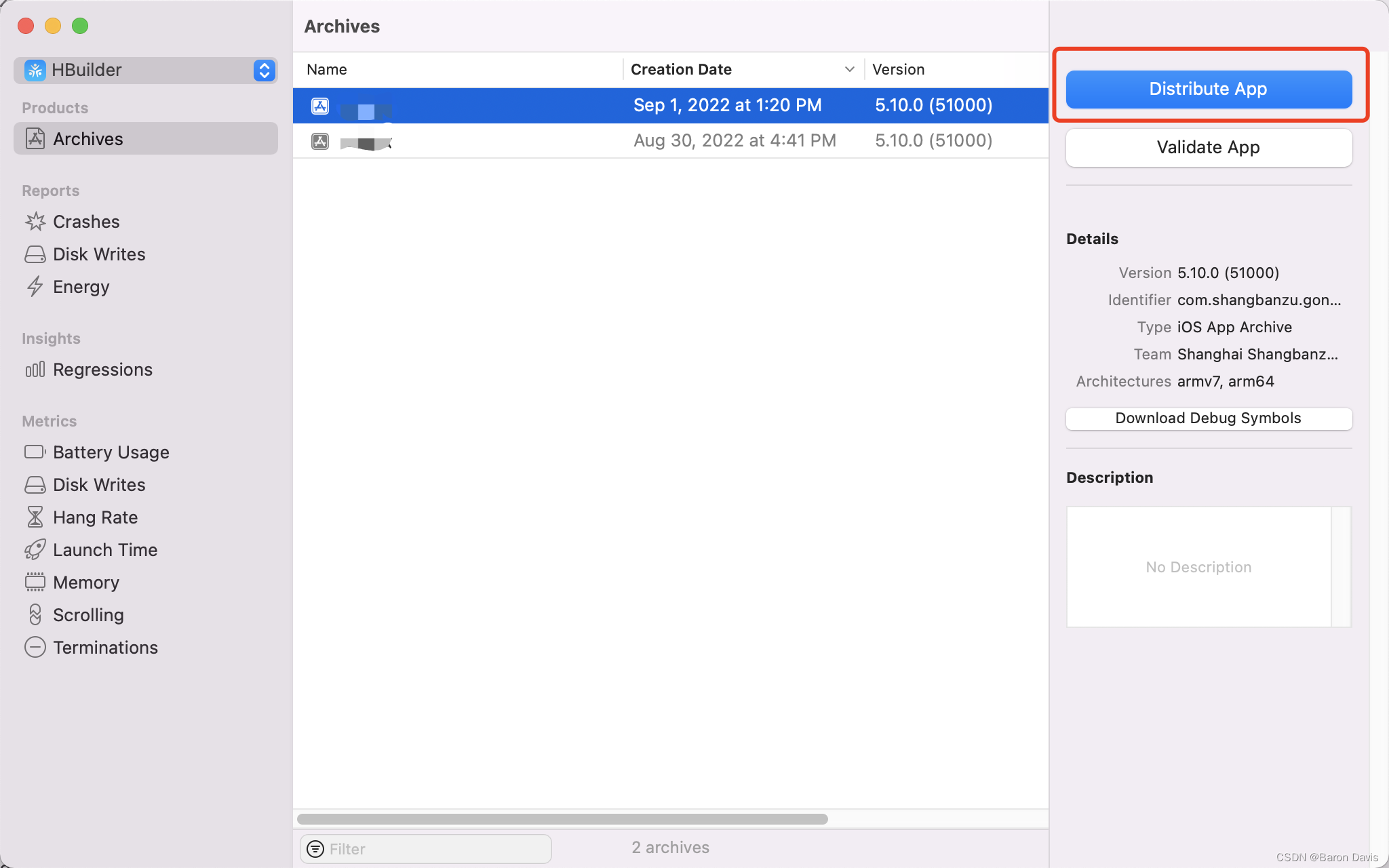
Task: Open the Disk Writes report icon
Action: click(35, 254)
